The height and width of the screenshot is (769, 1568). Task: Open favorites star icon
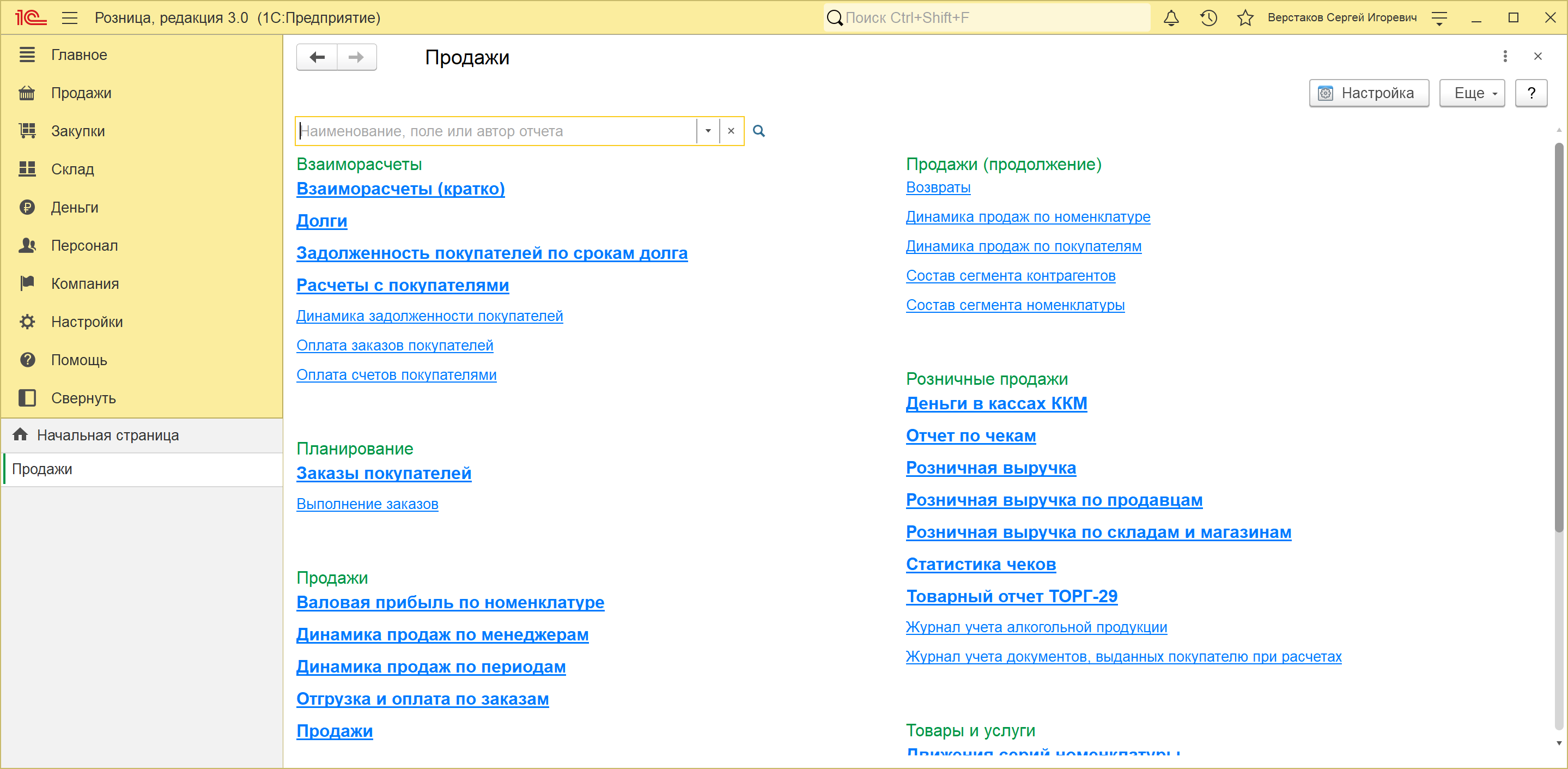(x=1245, y=17)
